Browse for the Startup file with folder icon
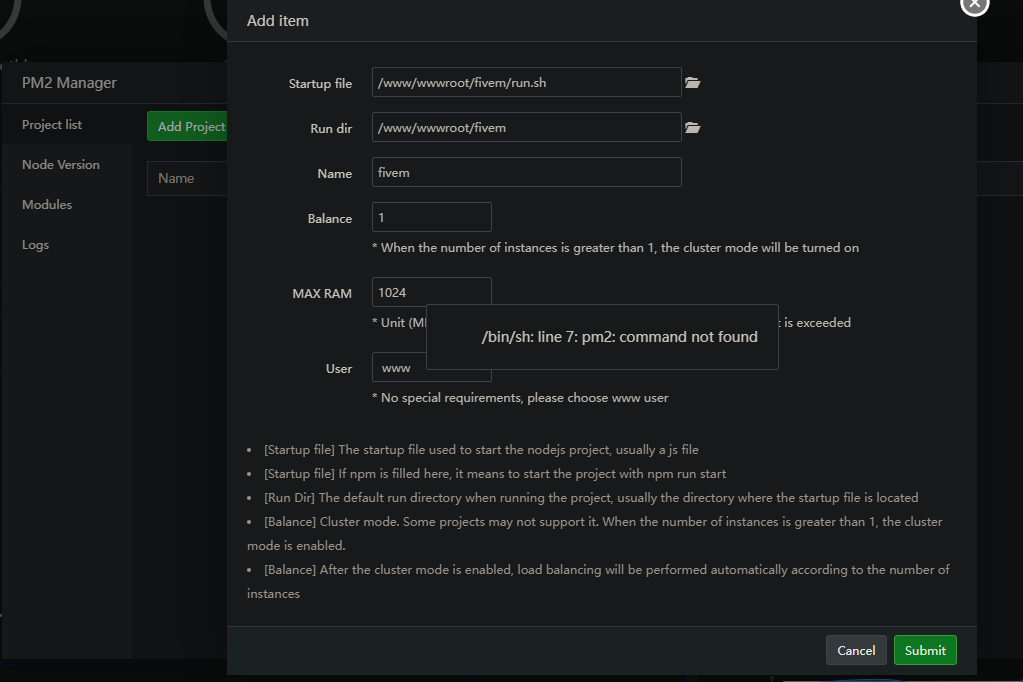1023x682 pixels. 692,83
